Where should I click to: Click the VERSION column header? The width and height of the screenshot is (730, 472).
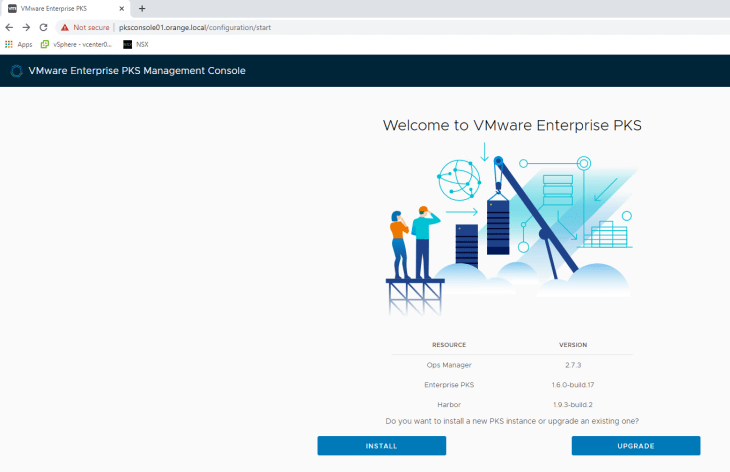click(x=573, y=344)
